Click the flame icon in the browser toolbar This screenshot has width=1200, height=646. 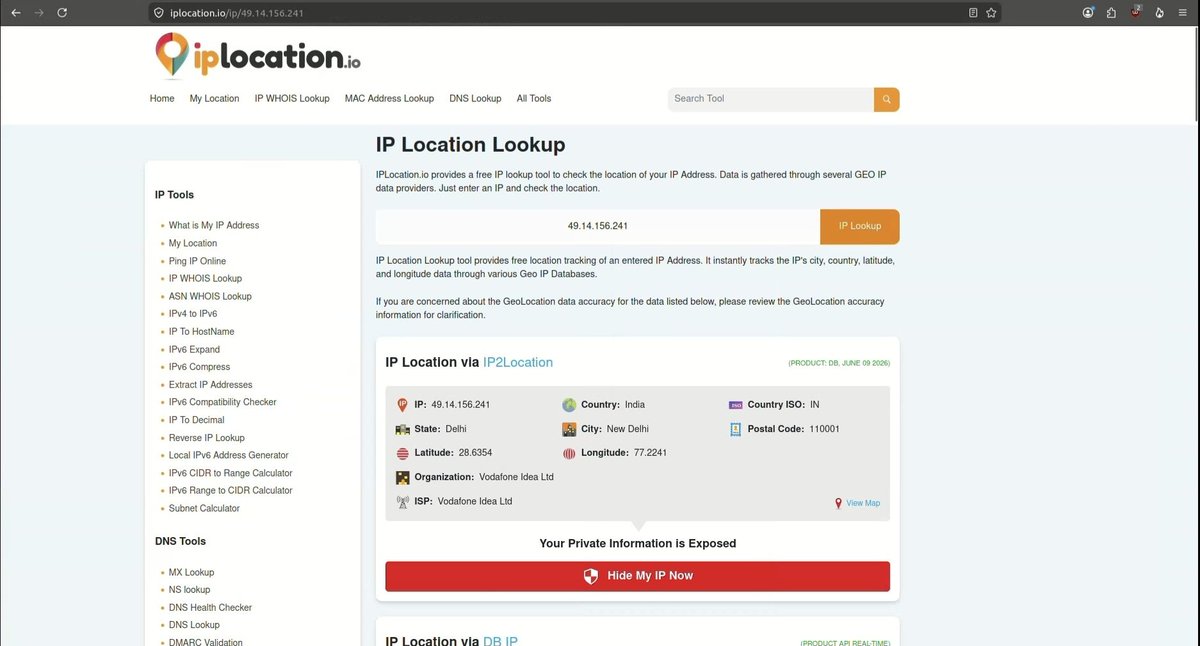coord(1159,13)
